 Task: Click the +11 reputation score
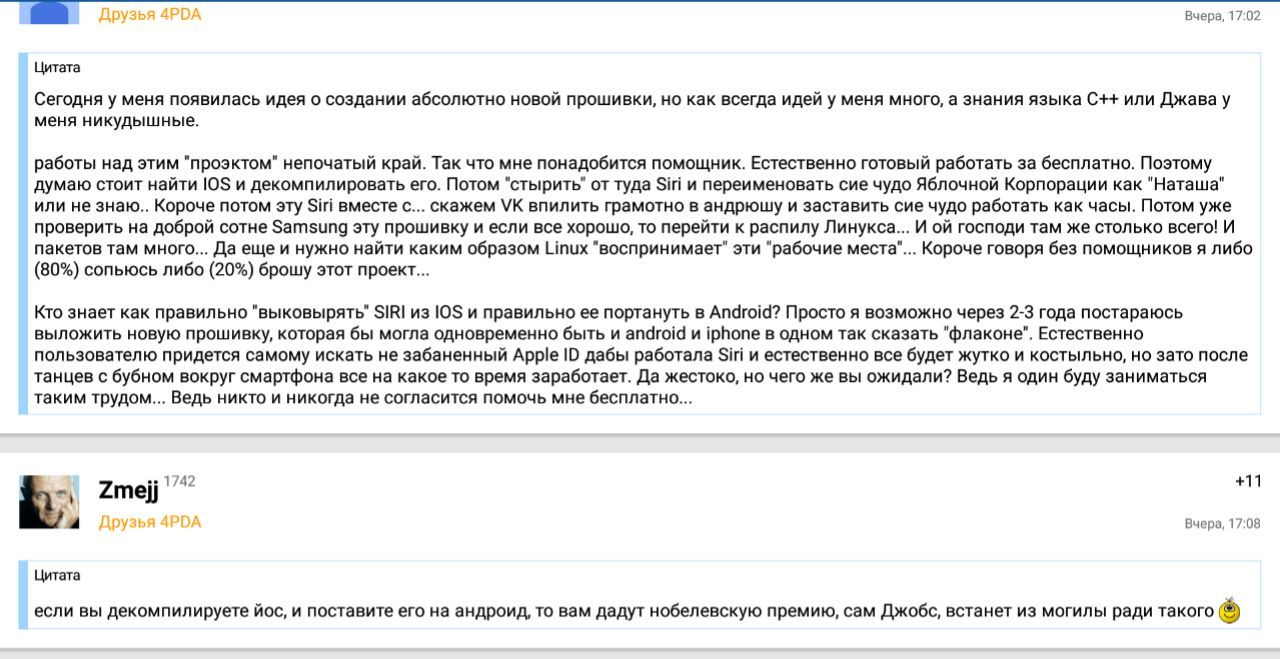tap(1248, 481)
